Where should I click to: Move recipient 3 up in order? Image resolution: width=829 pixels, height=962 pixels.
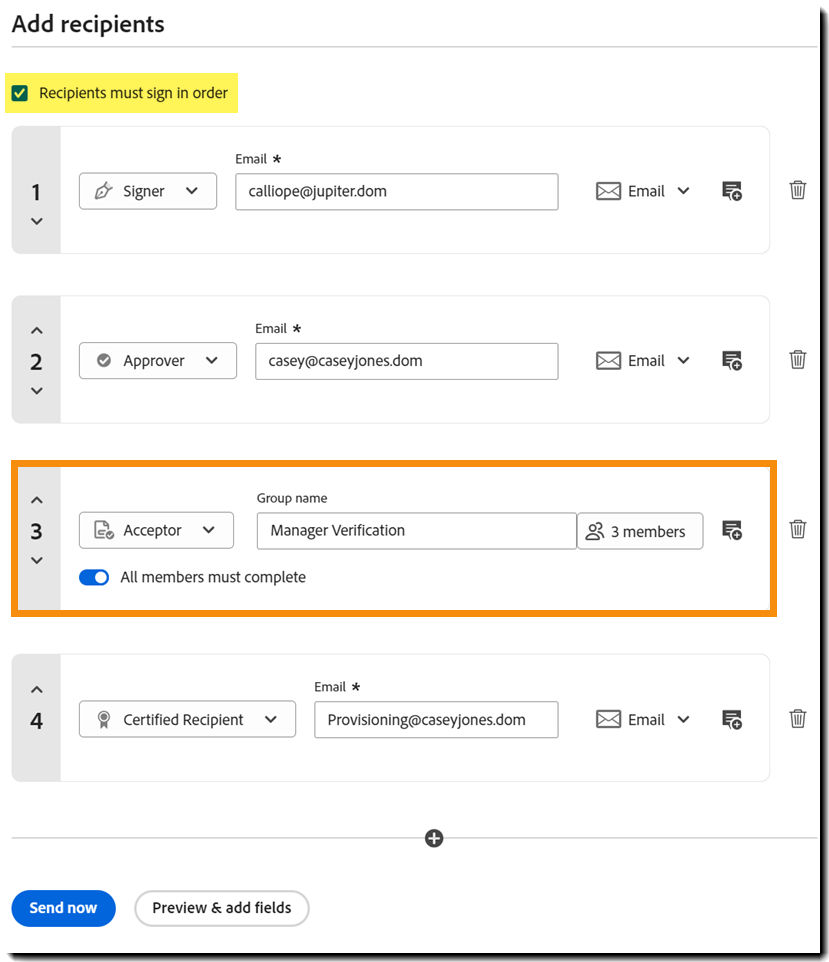click(37, 499)
